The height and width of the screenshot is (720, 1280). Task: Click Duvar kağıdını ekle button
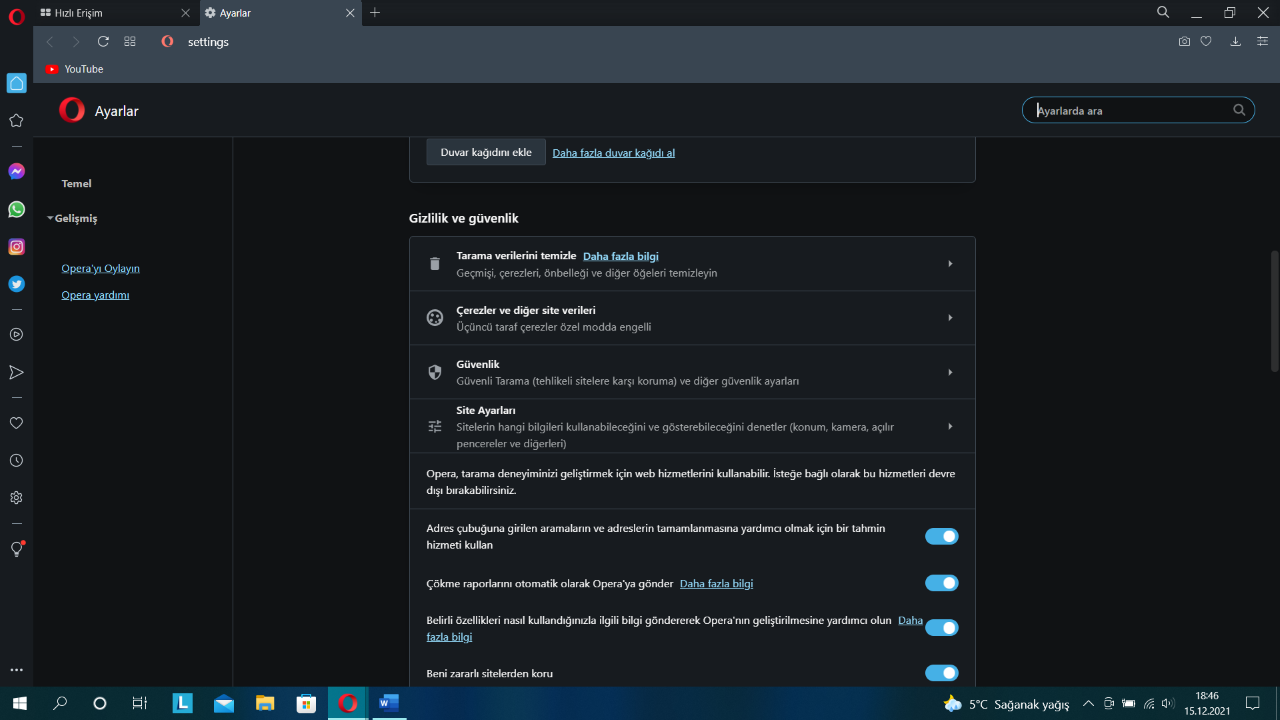(x=486, y=152)
